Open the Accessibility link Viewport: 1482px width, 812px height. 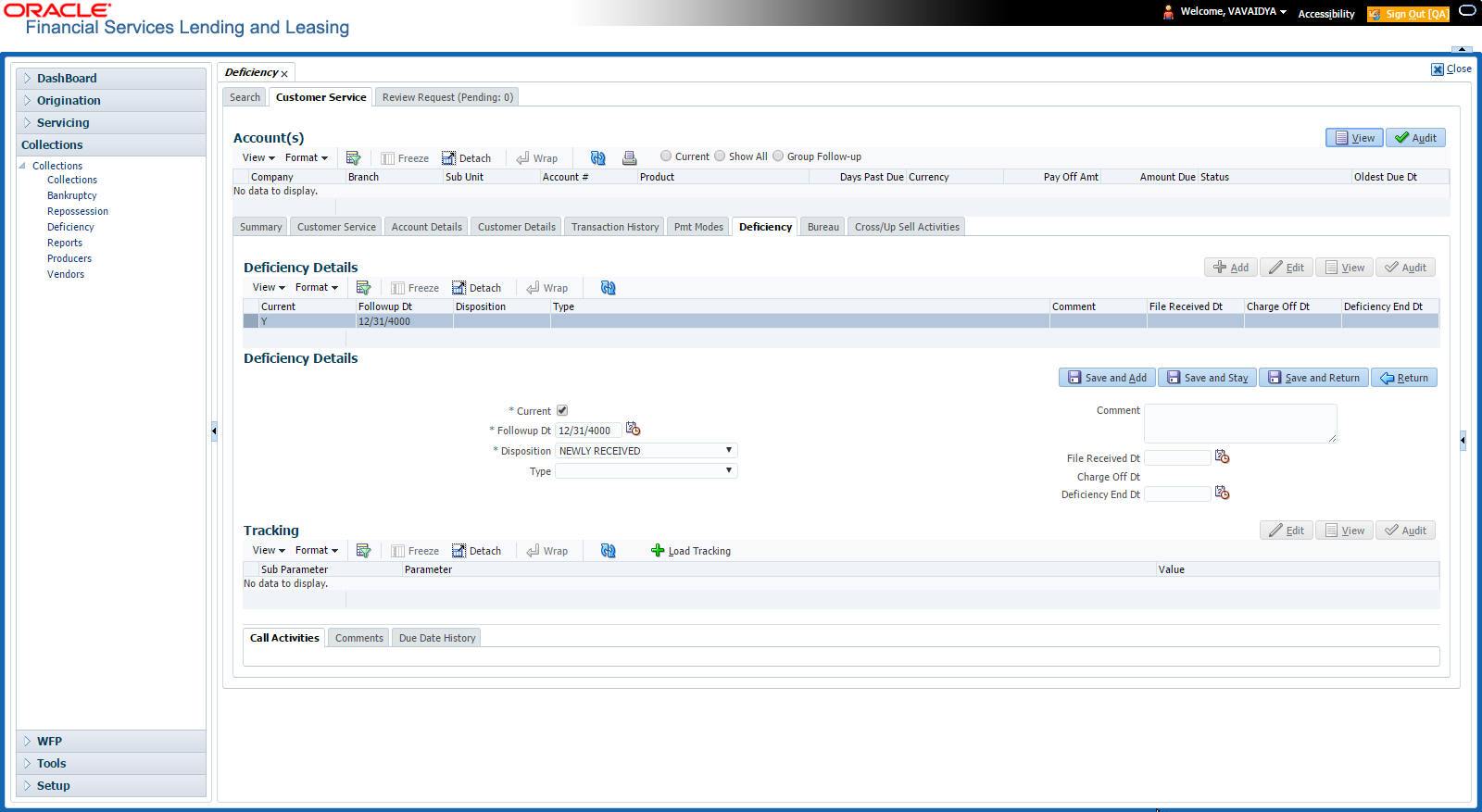pyautogui.click(x=1326, y=14)
